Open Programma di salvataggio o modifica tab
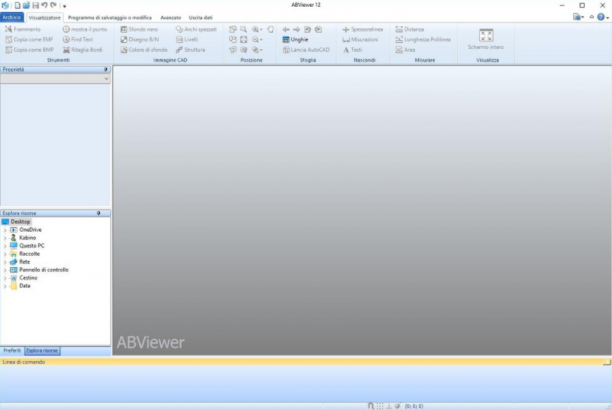The image size is (612, 410). coord(110,18)
